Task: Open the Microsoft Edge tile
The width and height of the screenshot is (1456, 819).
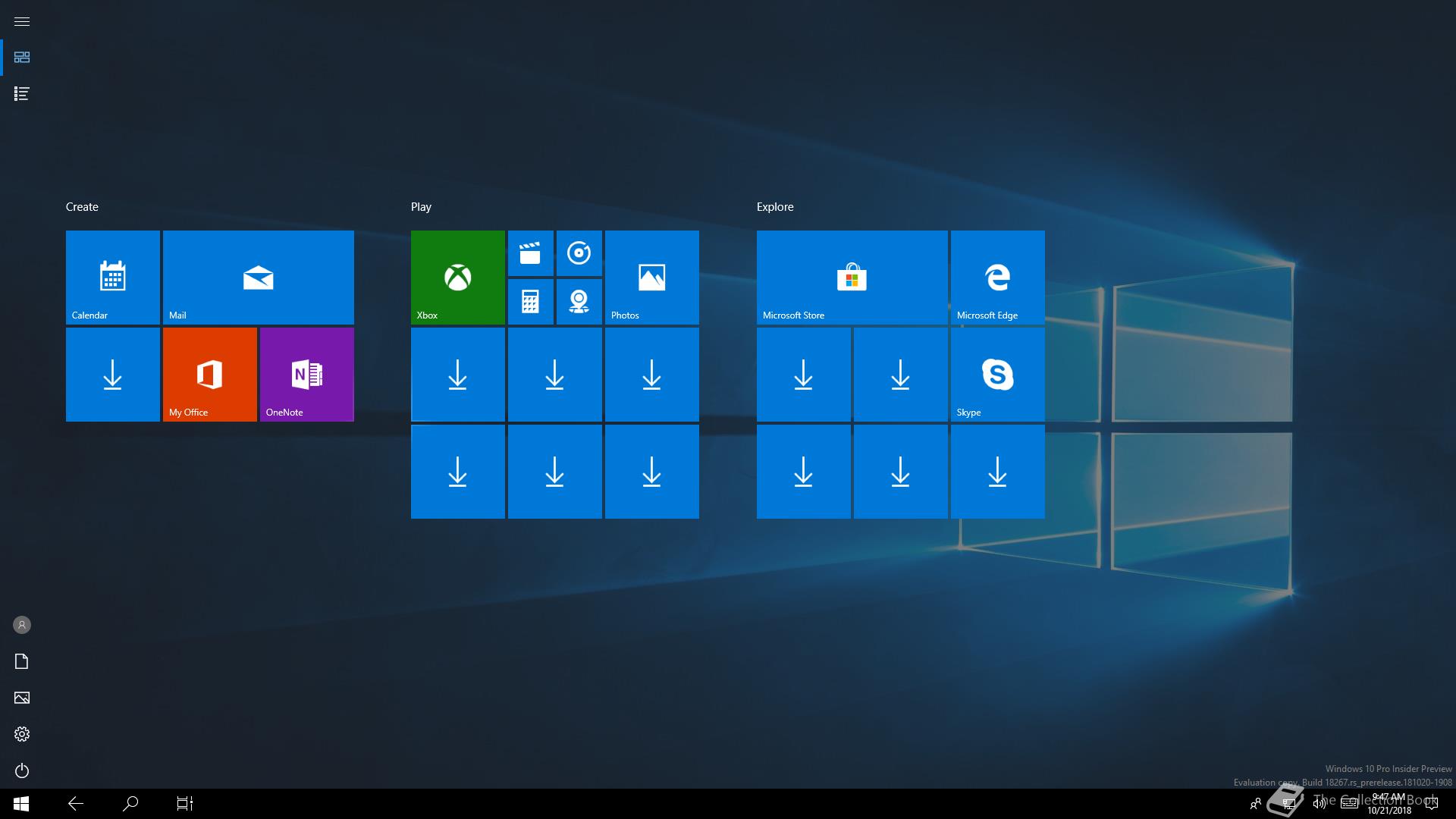Action: (998, 278)
